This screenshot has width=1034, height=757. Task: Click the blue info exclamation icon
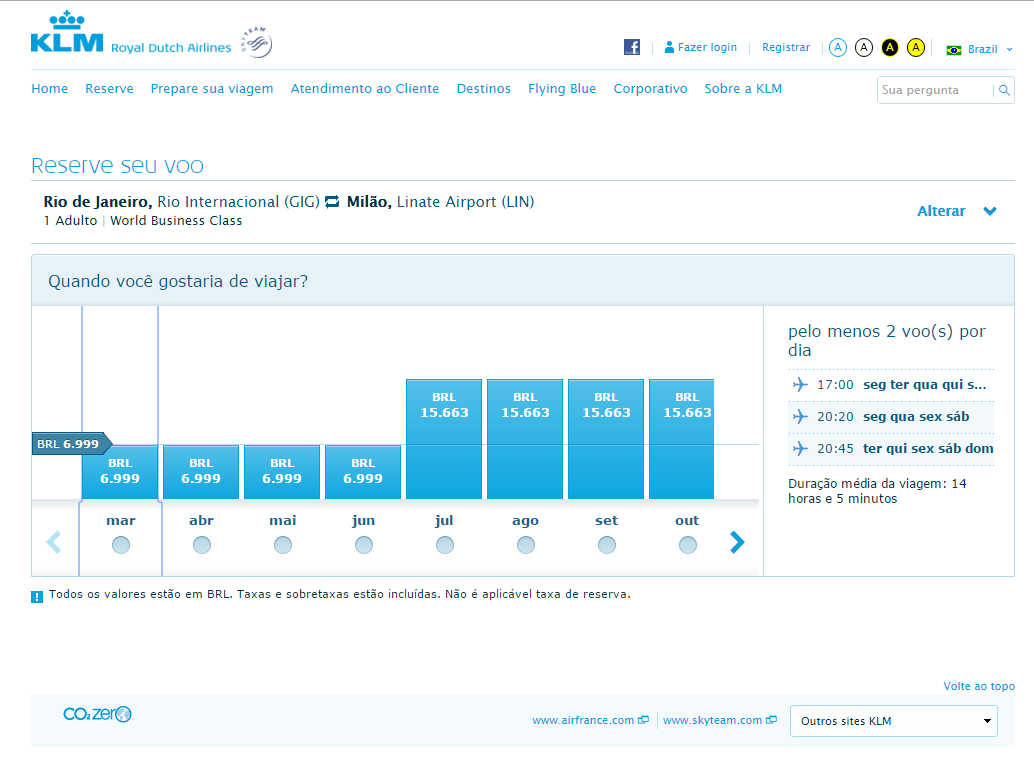point(37,597)
